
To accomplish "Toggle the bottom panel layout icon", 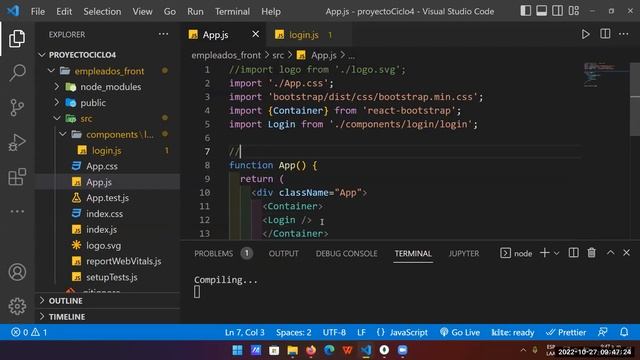I will pyautogui.click(x=541, y=11).
